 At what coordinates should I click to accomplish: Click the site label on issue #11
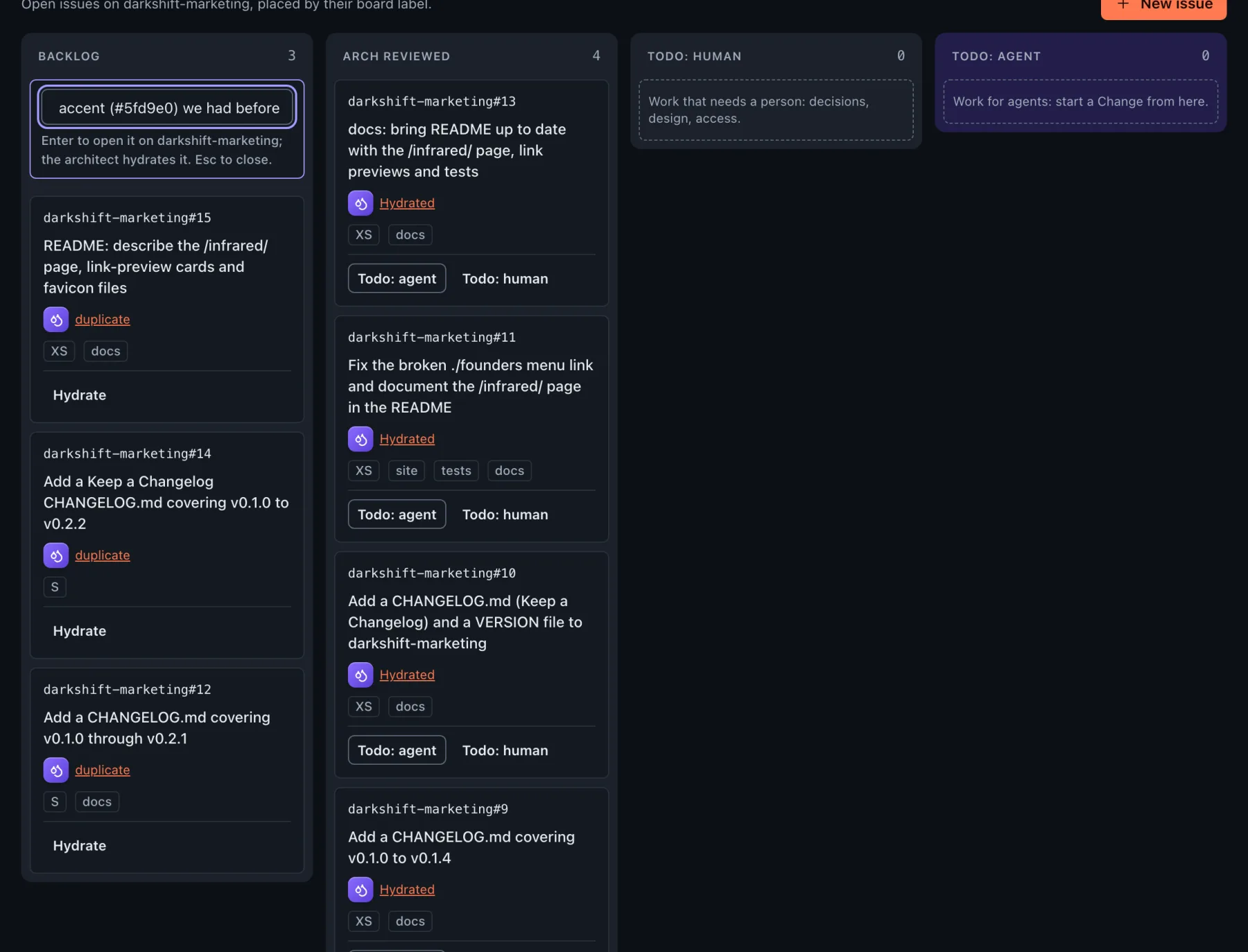(x=406, y=471)
